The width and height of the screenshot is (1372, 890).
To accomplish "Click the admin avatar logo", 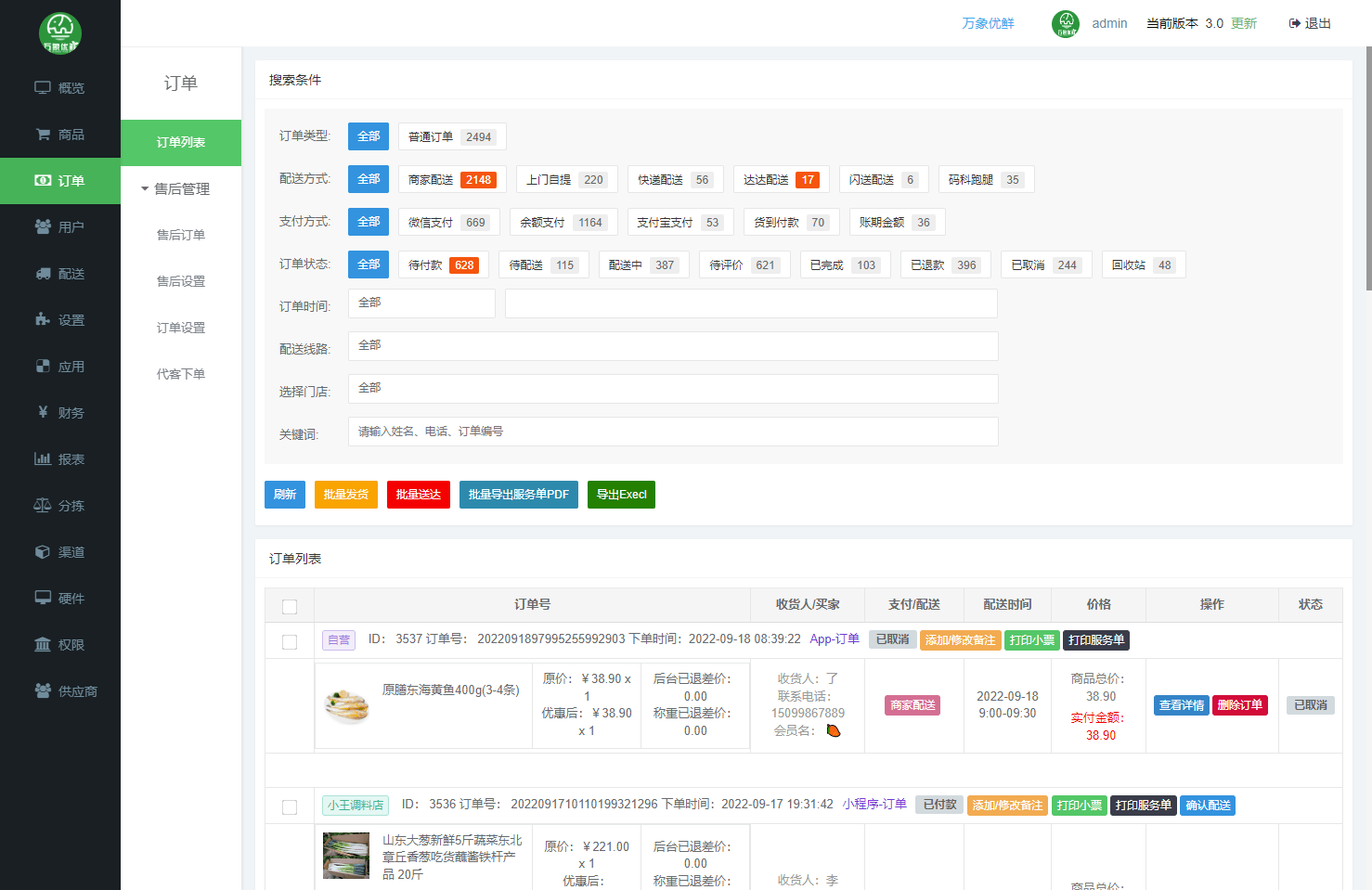I will point(1065,24).
